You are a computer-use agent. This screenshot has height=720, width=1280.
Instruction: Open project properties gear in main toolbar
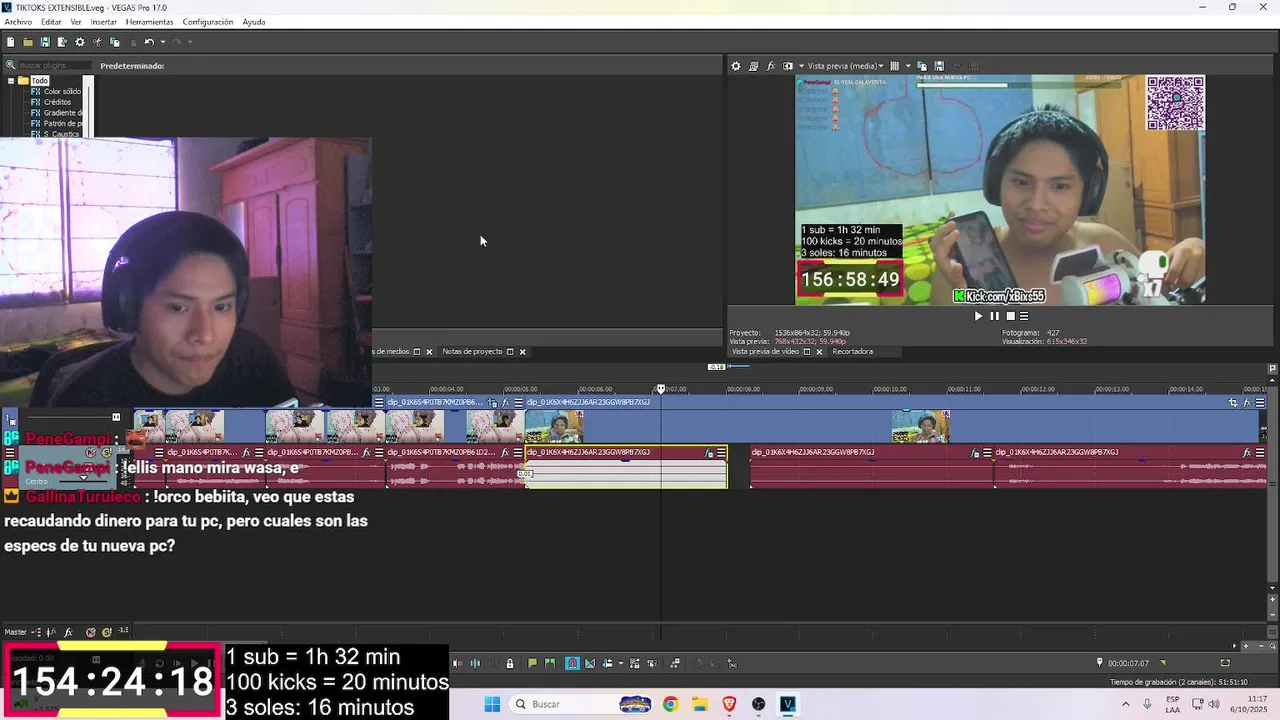click(x=80, y=42)
